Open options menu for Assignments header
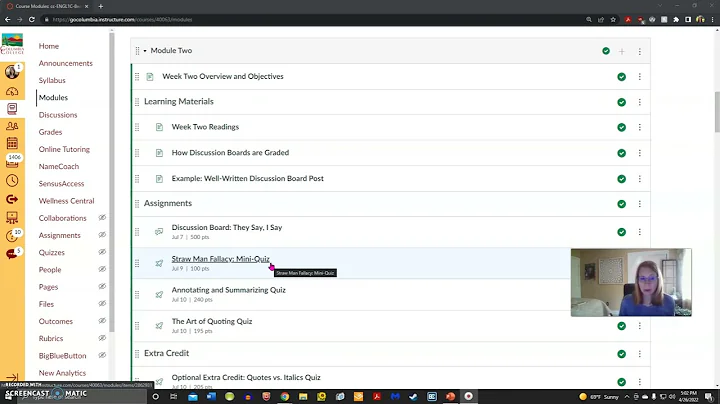Image resolution: width=720 pixels, height=404 pixels. tap(640, 204)
